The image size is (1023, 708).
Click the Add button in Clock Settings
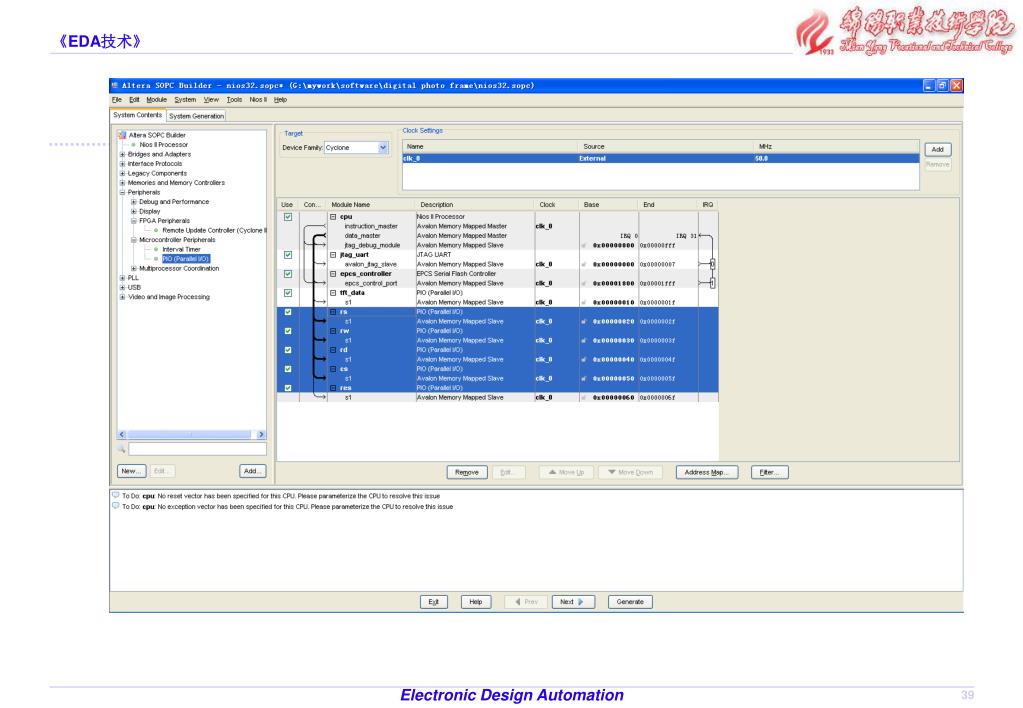(x=938, y=149)
